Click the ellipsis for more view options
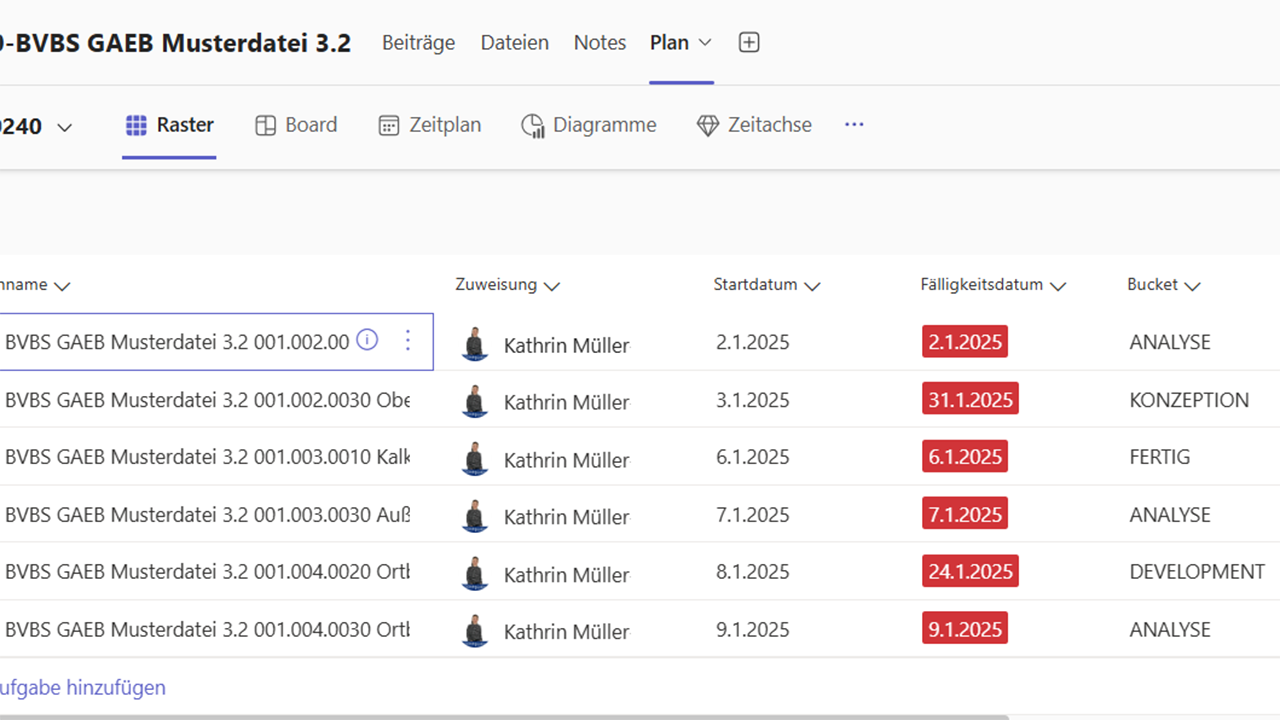This screenshot has width=1280, height=720. coord(854,125)
